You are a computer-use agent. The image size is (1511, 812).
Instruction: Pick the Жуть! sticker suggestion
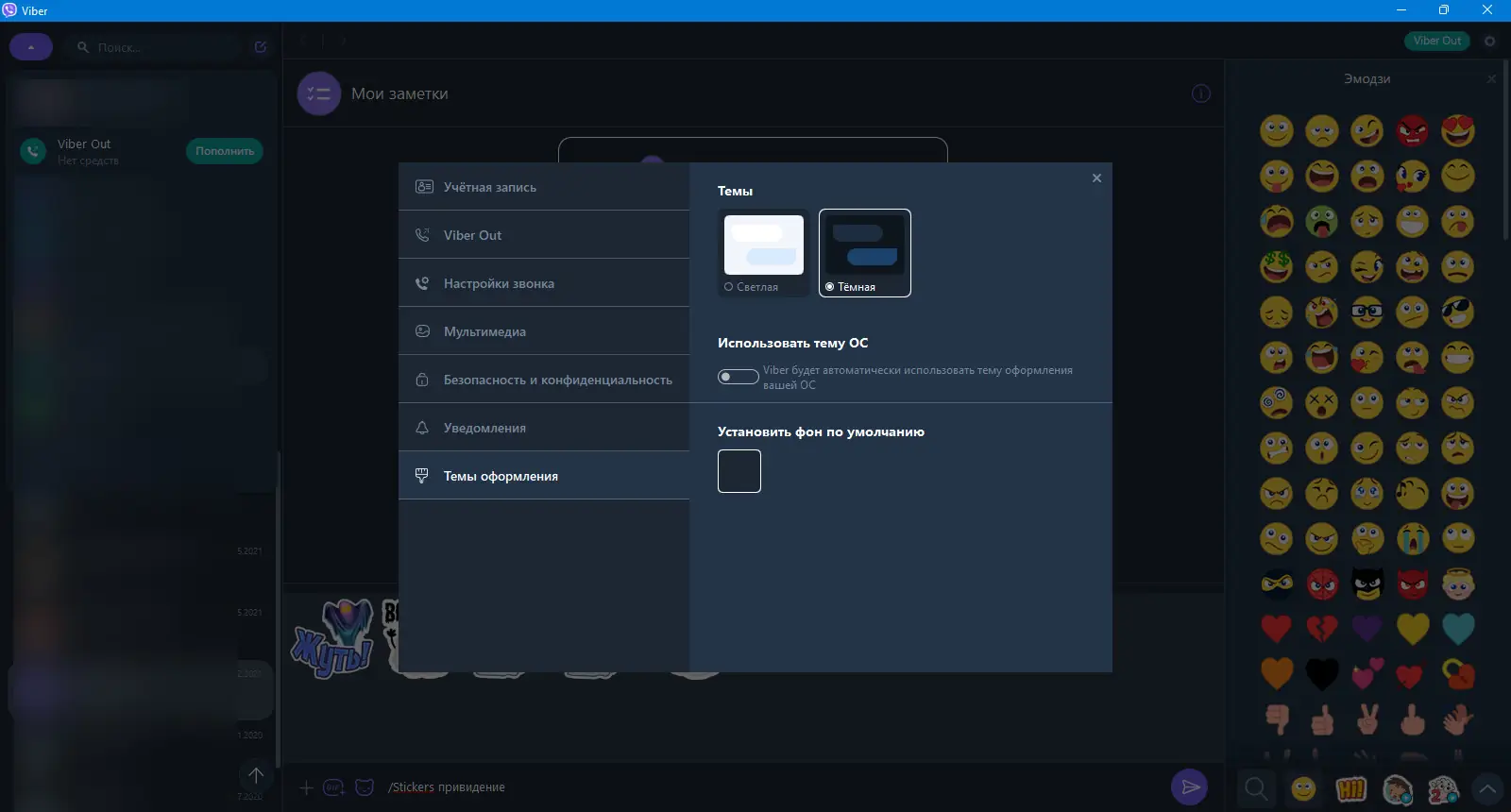tap(332, 638)
